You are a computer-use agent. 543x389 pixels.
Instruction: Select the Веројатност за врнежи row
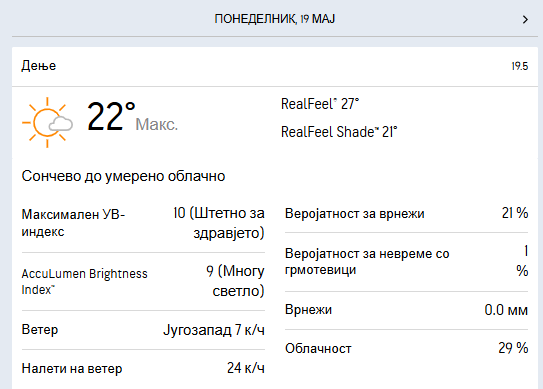point(406,213)
